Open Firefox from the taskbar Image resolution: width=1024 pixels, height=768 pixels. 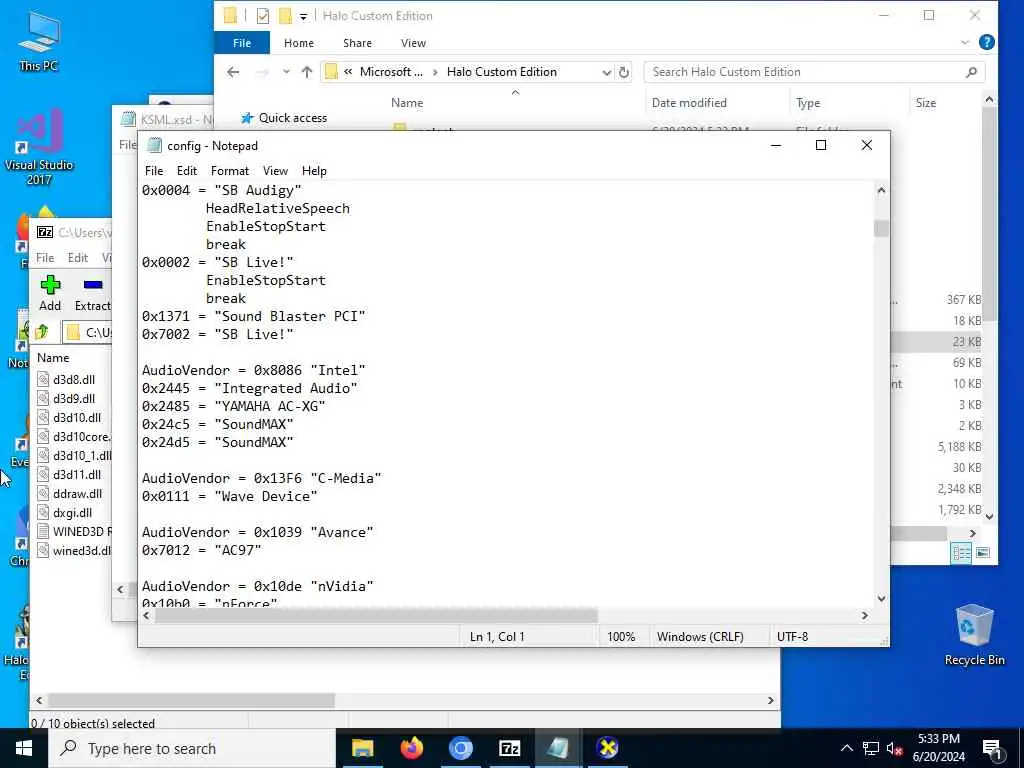(411, 748)
